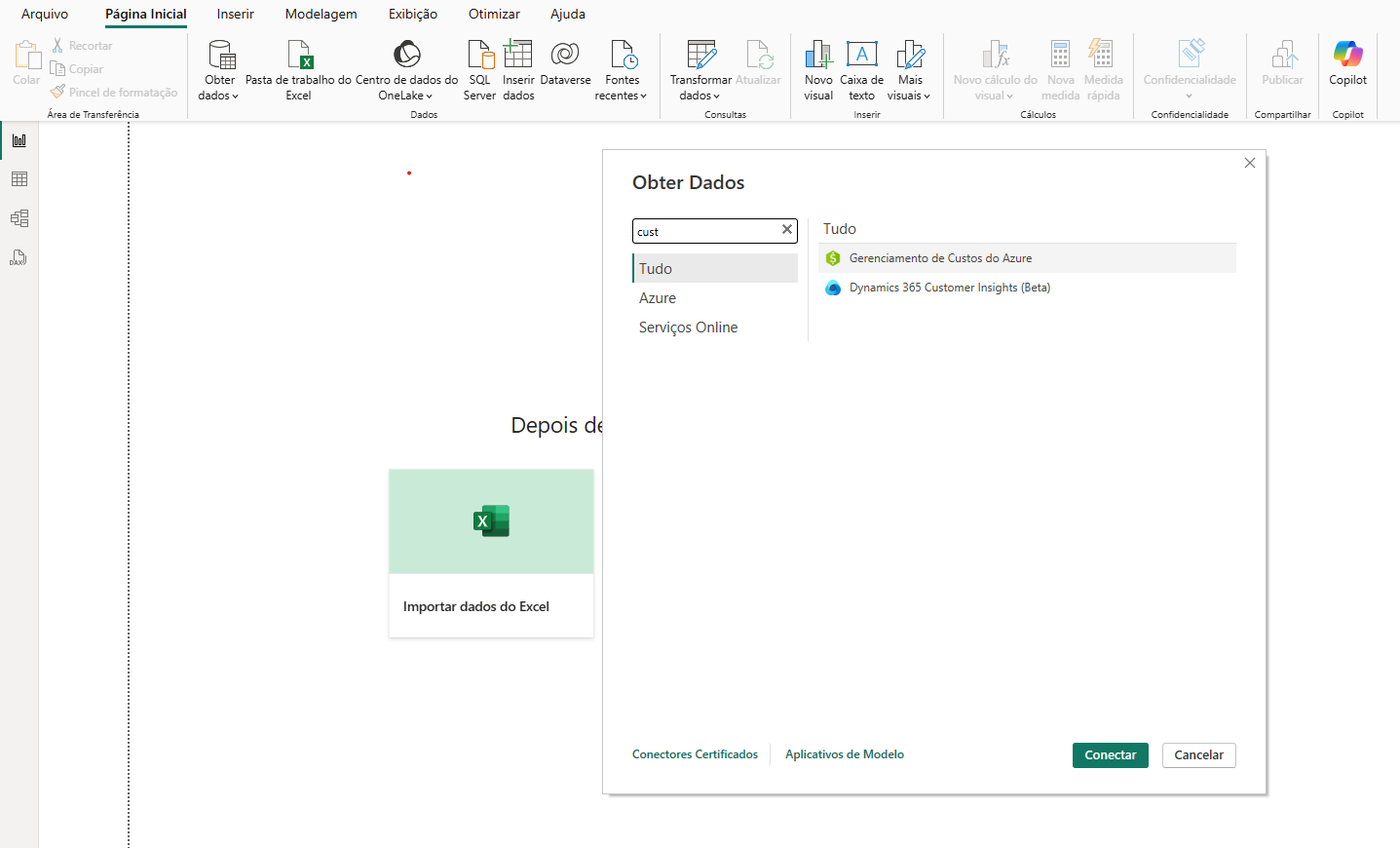Select the Tudo category
Image resolution: width=1400 pixels, height=848 pixels.
pyautogui.click(x=715, y=268)
